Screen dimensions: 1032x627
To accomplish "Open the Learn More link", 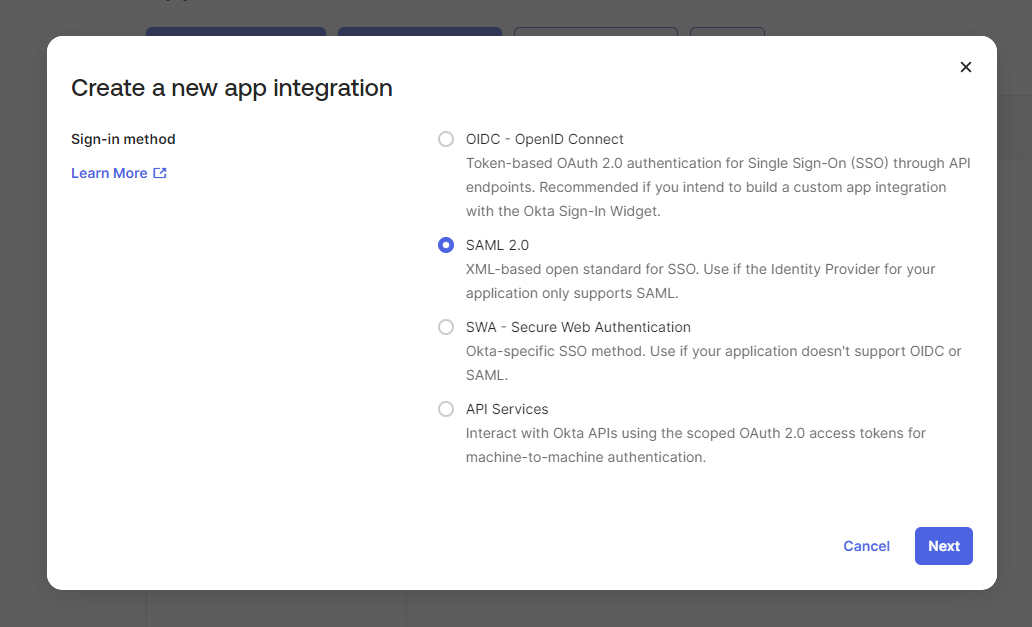I will pos(109,173).
